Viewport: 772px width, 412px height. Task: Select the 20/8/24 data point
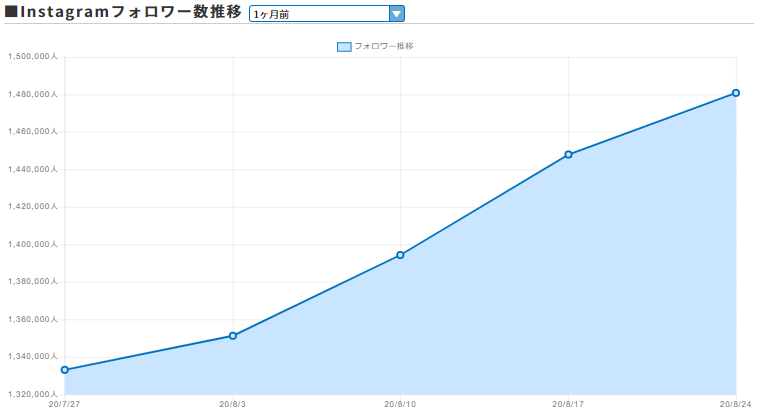coord(736,93)
